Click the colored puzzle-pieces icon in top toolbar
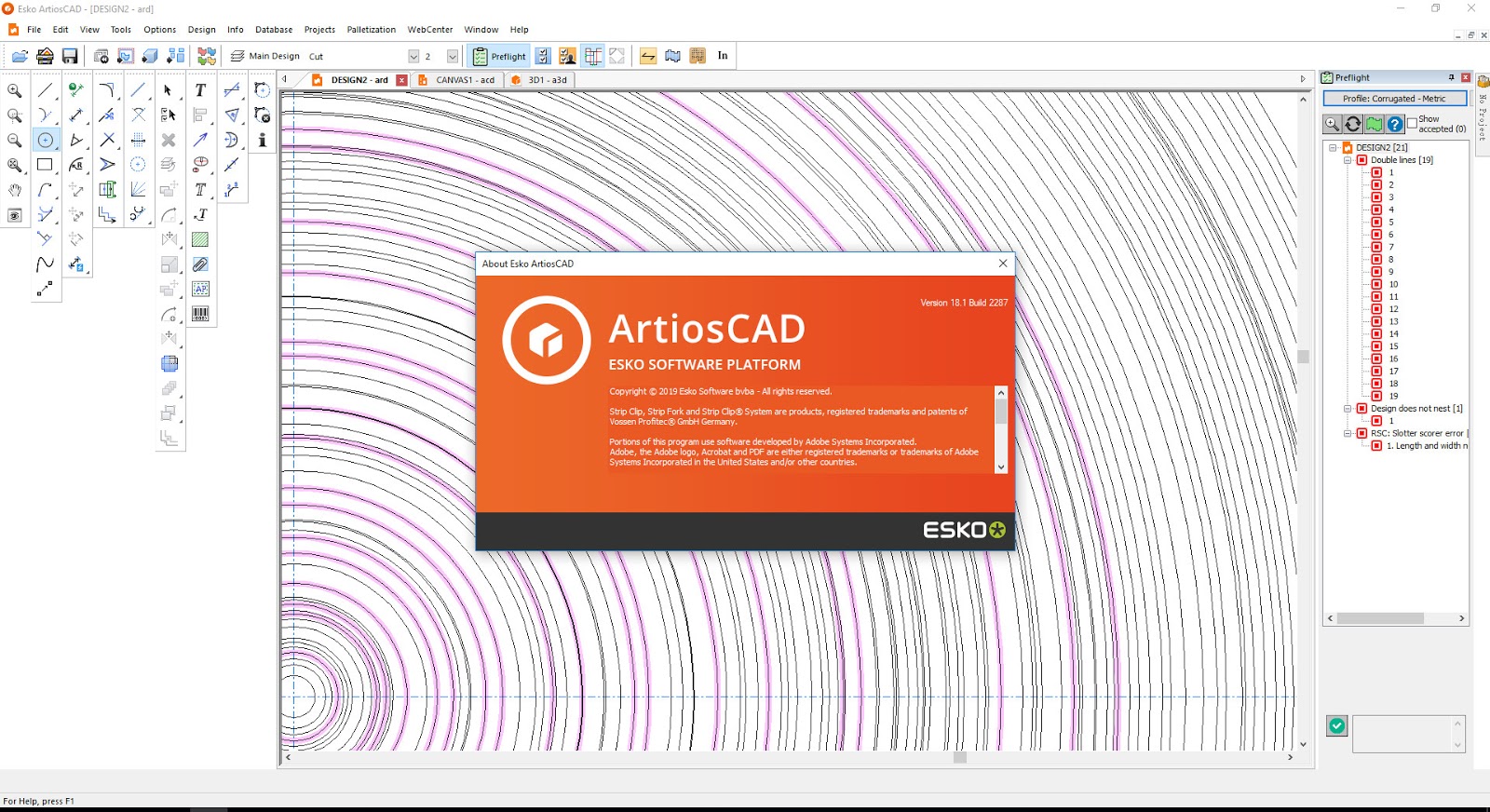 coord(207,56)
